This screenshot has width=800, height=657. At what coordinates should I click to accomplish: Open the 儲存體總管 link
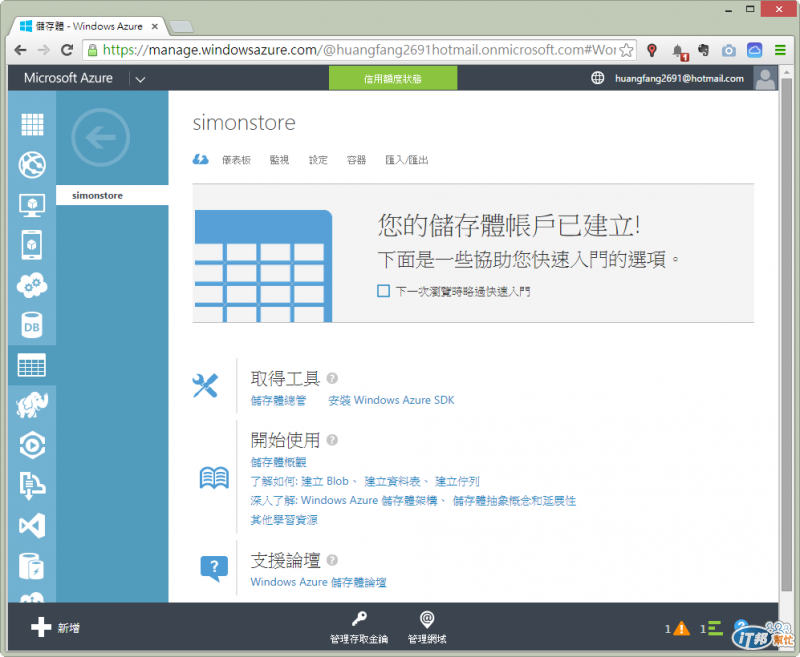click(x=278, y=400)
